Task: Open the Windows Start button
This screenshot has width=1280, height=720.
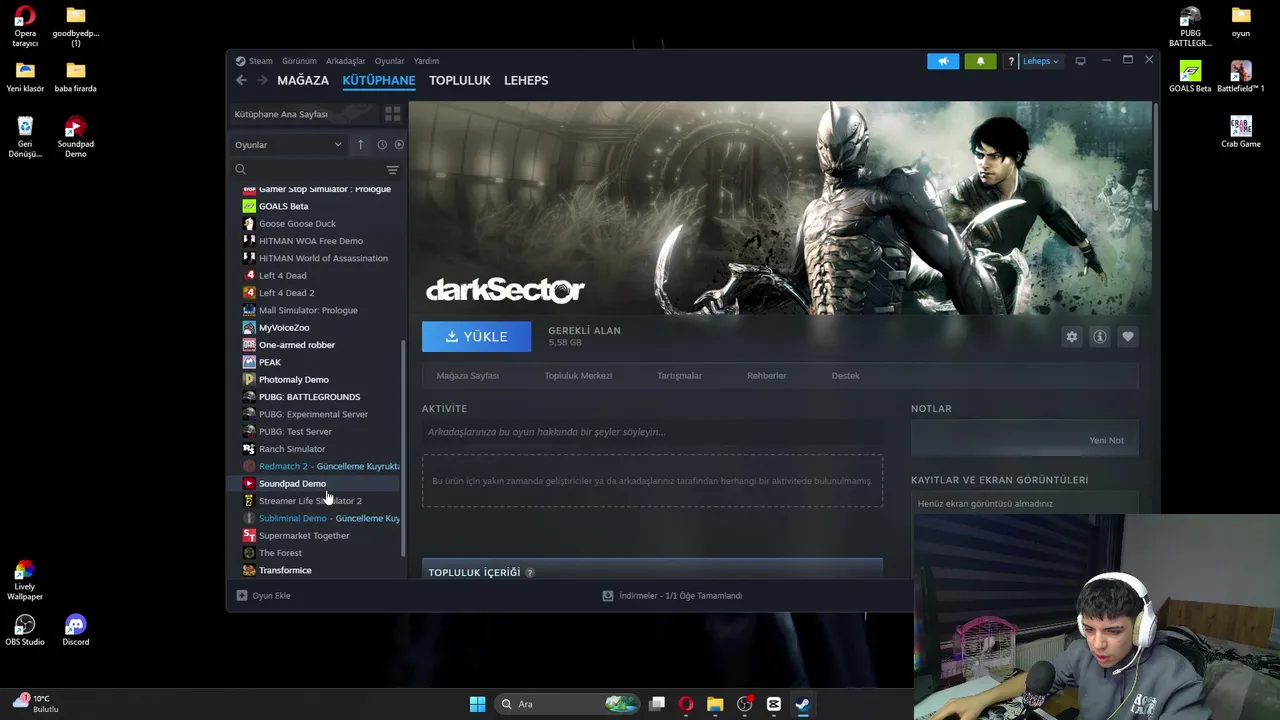Action: click(477, 704)
